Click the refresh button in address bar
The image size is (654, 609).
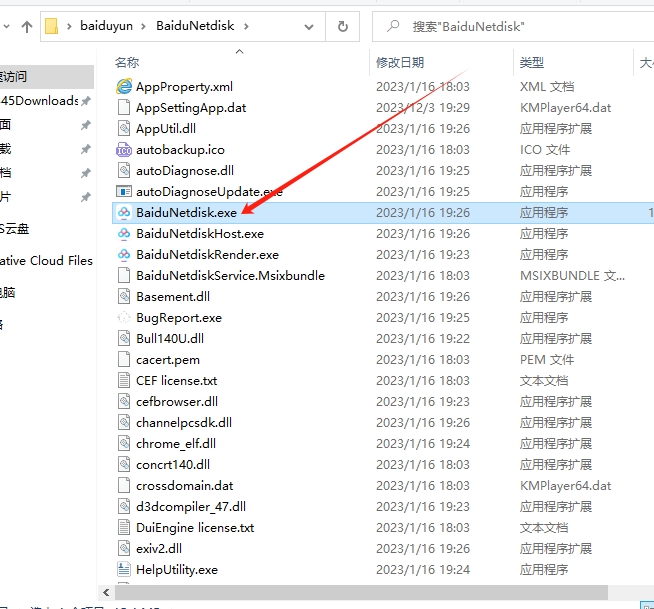pos(342,27)
